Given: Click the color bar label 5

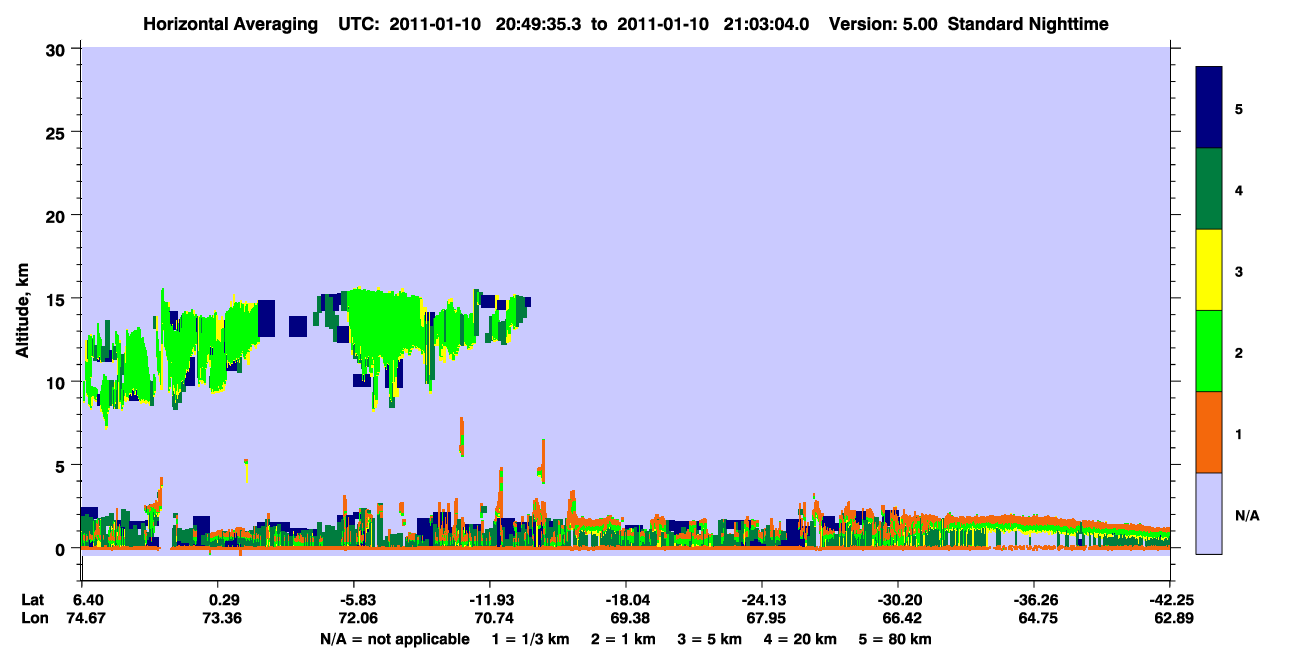Looking at the screenshot, I should pyautogui.click(x=1239, y=108).
